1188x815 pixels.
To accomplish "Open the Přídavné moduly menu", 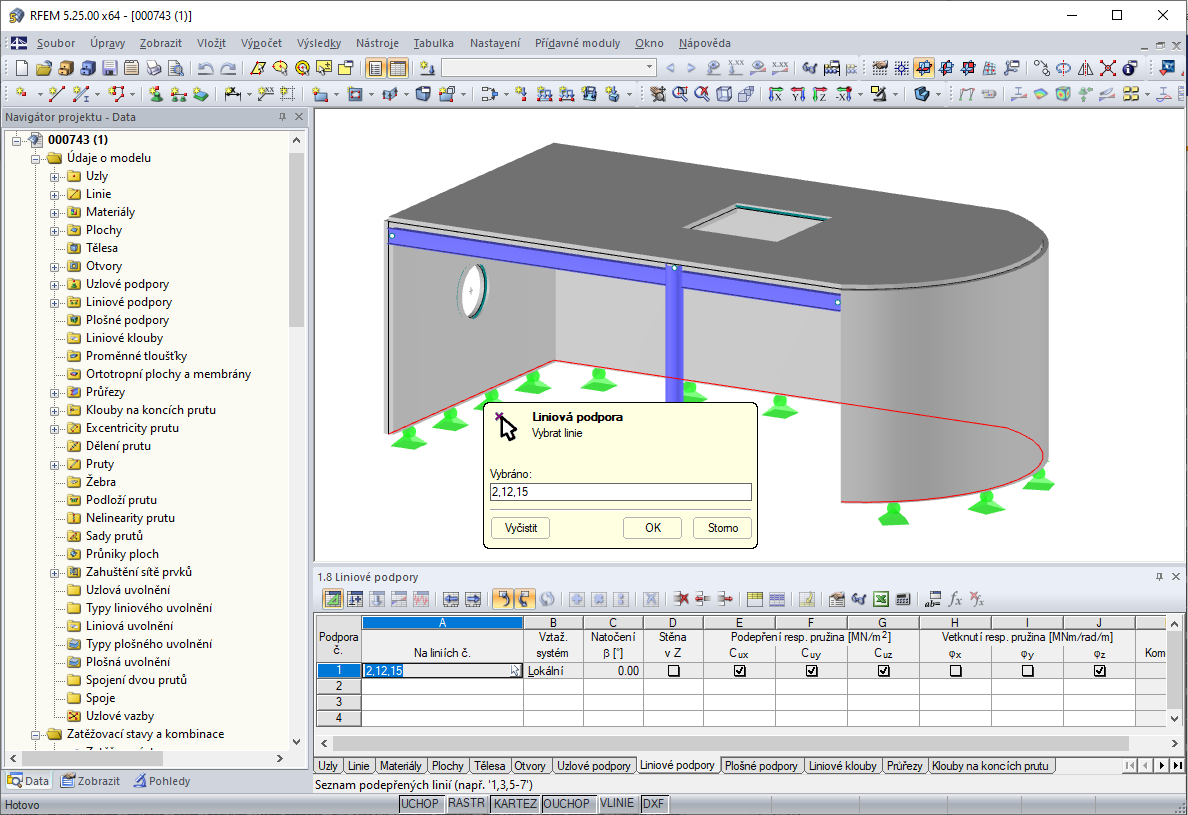I will 577,43.
